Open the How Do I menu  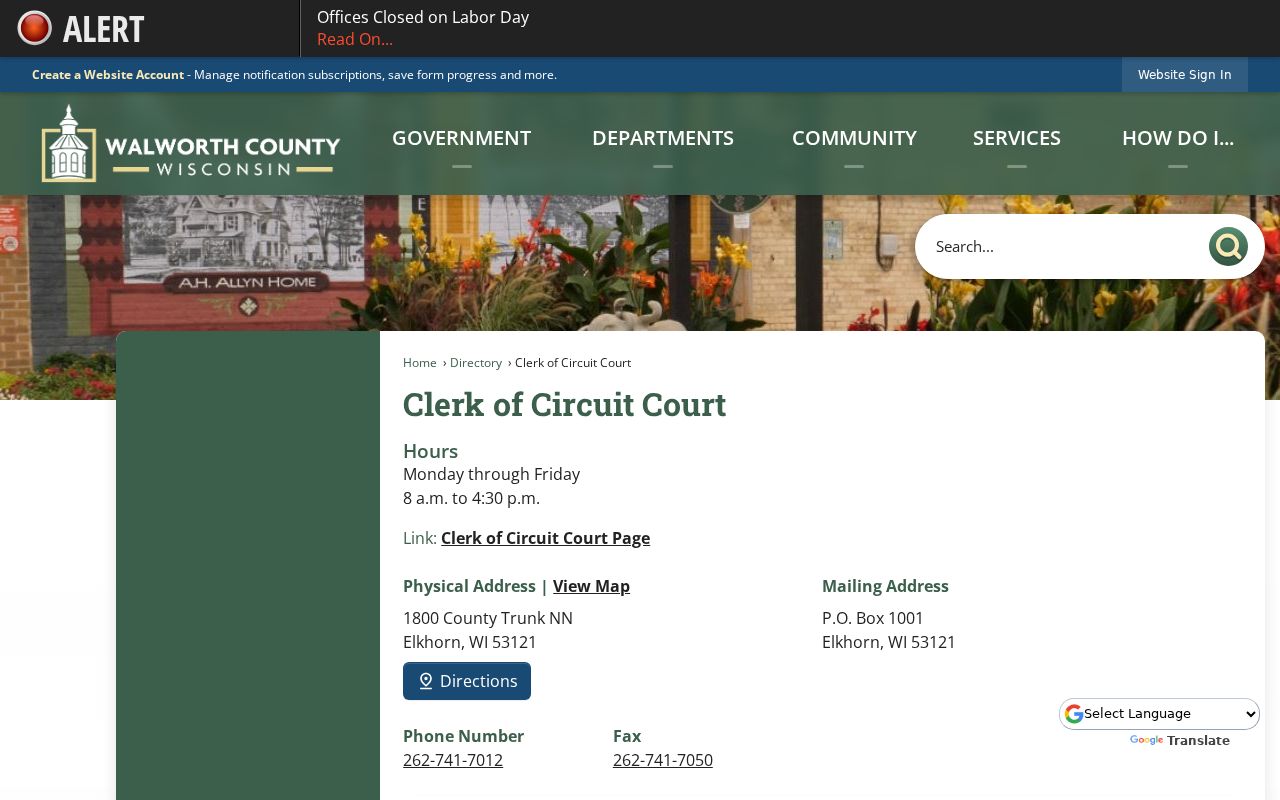tap(1178, 138)
